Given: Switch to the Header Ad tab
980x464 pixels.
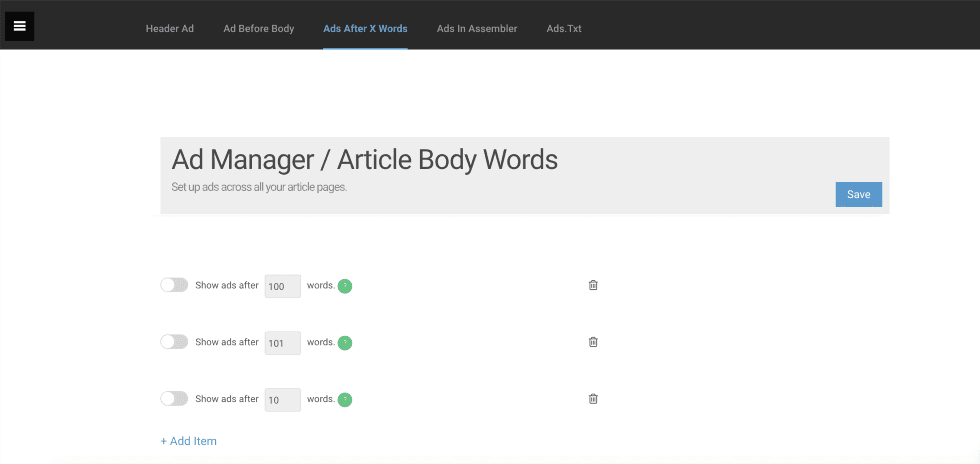Looking at the screenshot, I should tap(170, 29).
